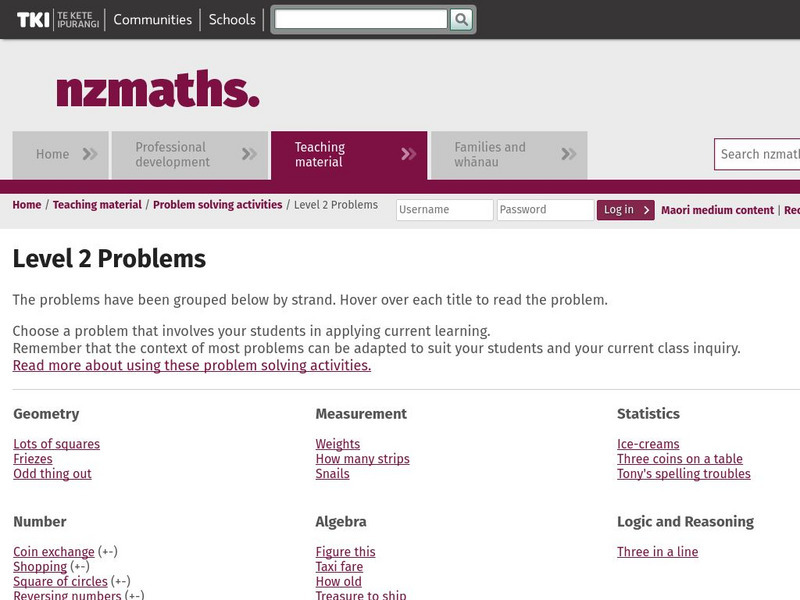Open the Weights problem

click(338, 444)
